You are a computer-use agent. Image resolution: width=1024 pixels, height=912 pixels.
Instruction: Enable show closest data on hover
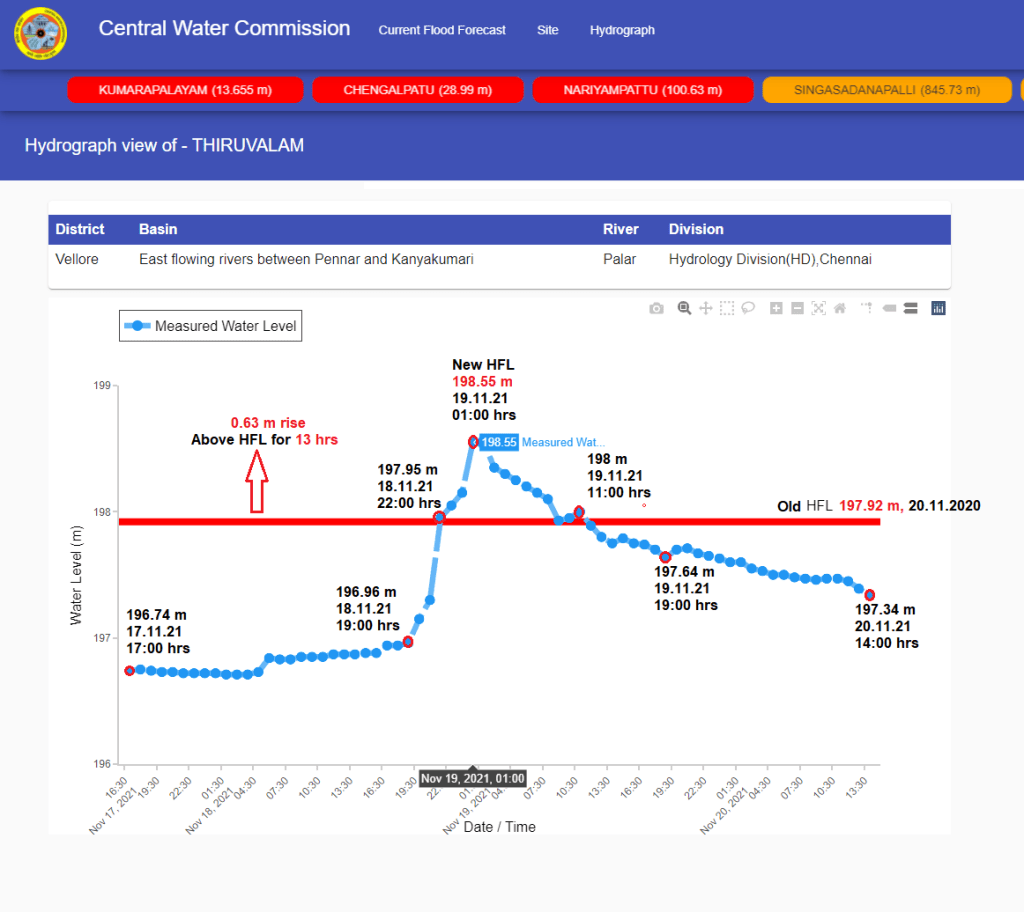tap(888, 308)
